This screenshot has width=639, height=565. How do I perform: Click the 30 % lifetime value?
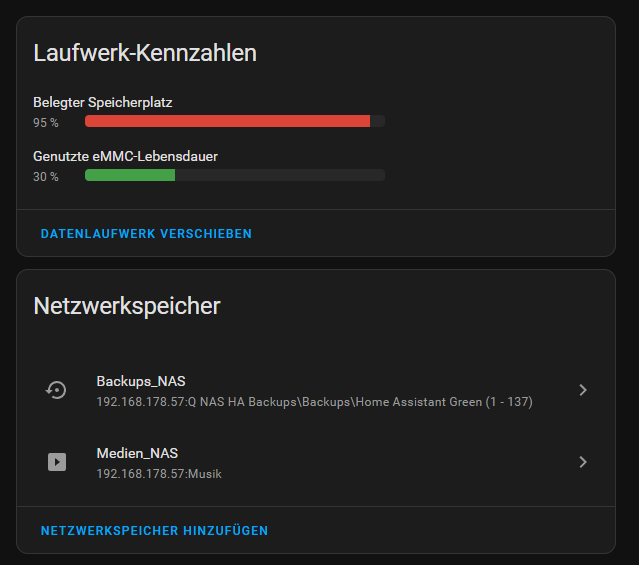click(x=46, y=177)
